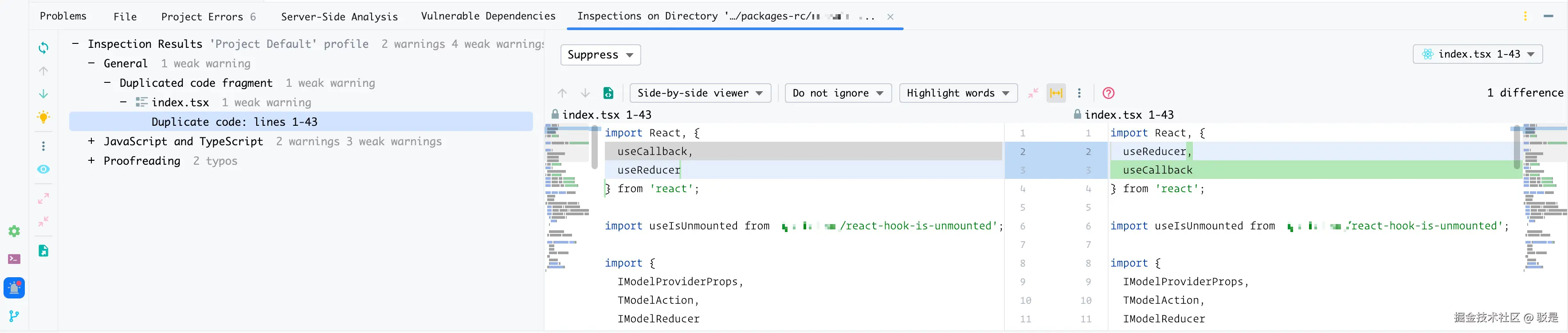Click the export results file icon
The width and height of the screenshot is (1568, 333).
(43, 250)
